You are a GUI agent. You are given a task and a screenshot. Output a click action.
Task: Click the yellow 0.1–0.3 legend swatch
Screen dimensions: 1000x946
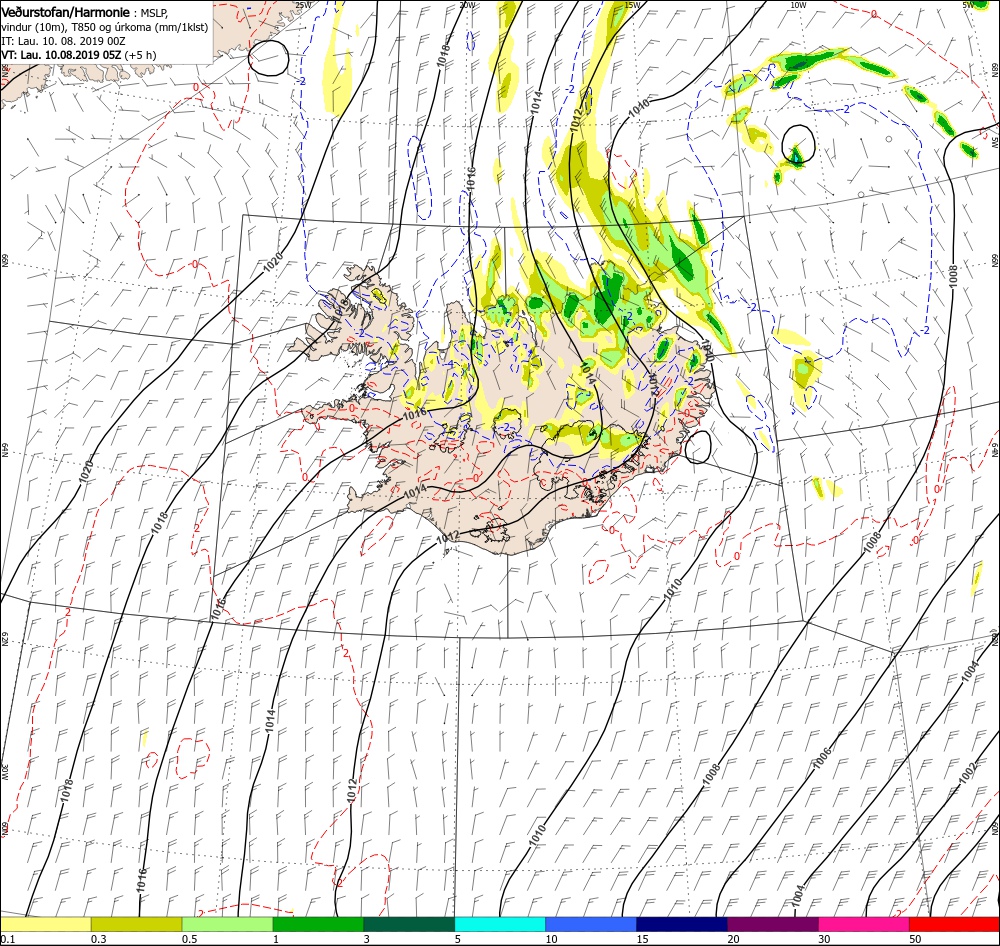click(x=46, y=924)
